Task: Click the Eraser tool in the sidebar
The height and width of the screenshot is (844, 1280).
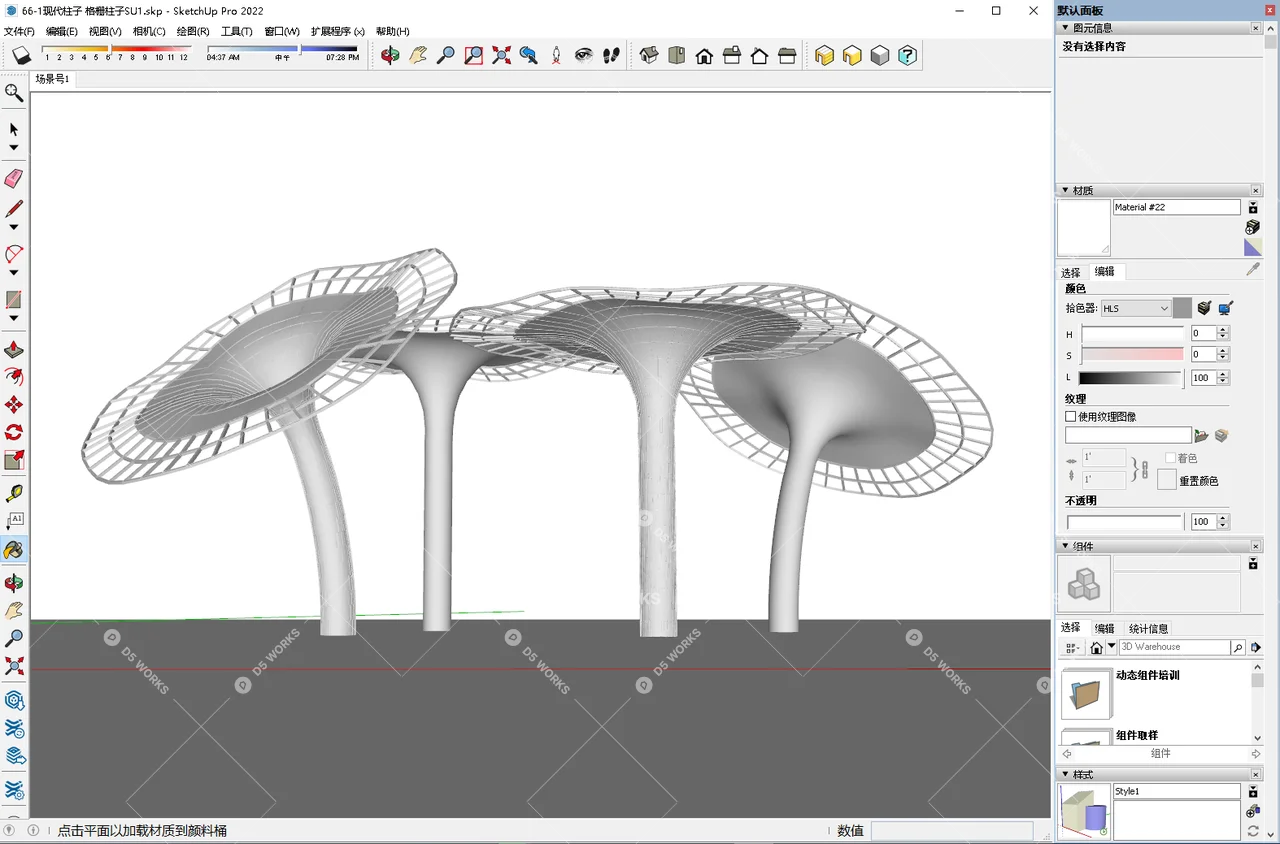Action: pyautogui.click(x=14, y=179)
